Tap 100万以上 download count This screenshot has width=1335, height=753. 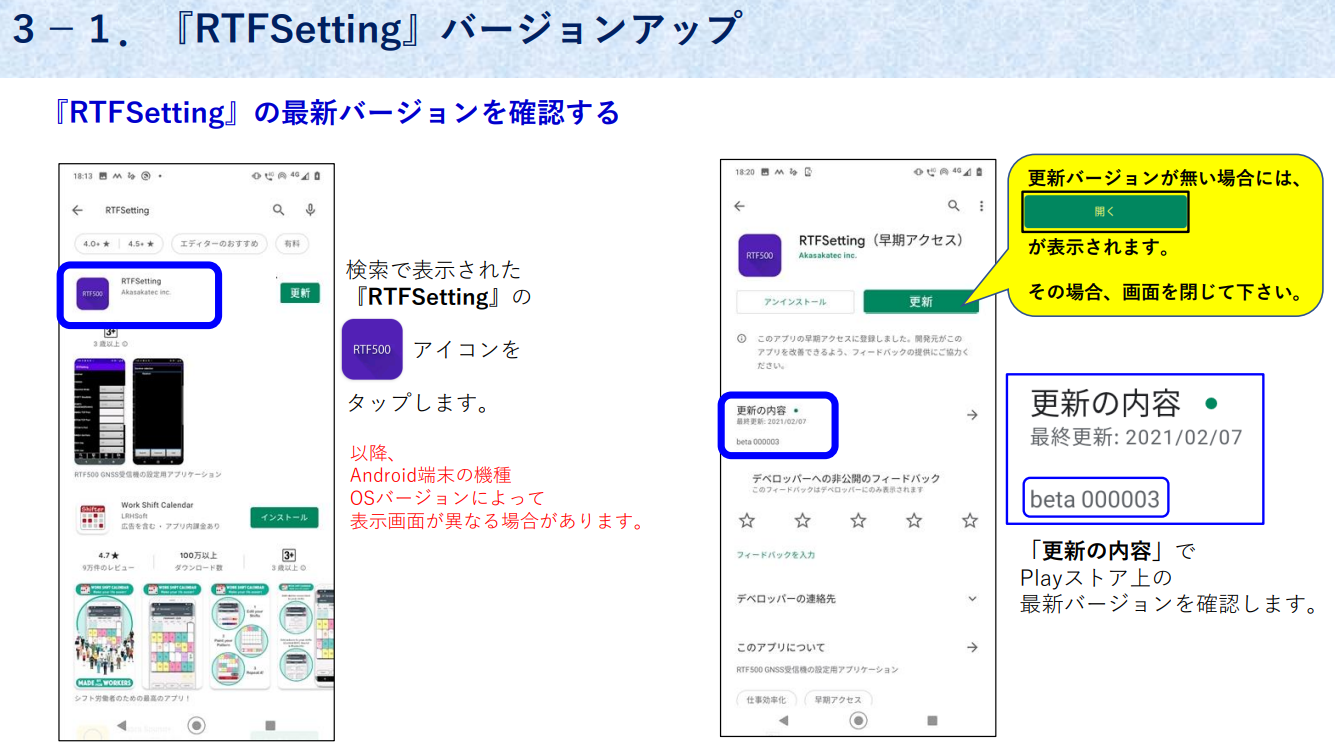tap(198, 560)
